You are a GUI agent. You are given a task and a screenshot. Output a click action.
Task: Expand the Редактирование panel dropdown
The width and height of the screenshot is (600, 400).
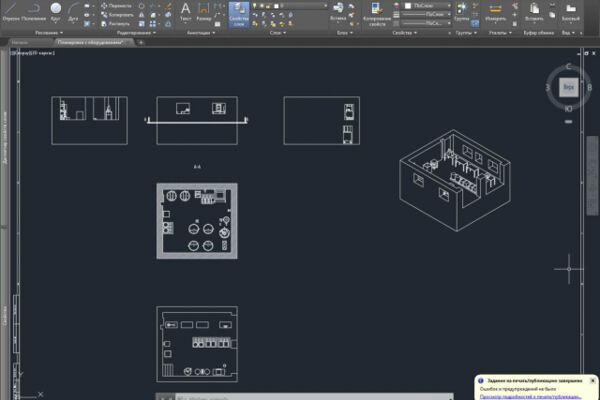pos(136,33)
